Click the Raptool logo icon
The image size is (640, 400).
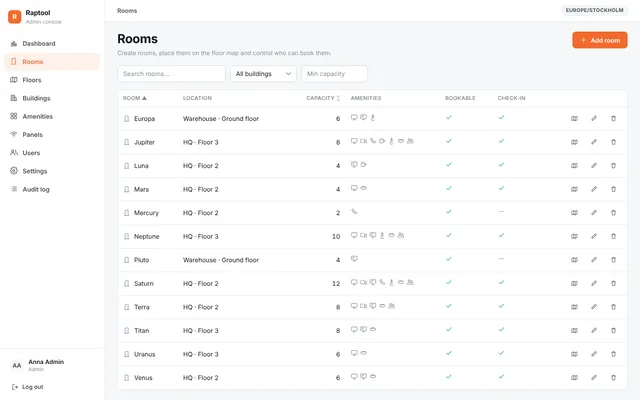15,17
